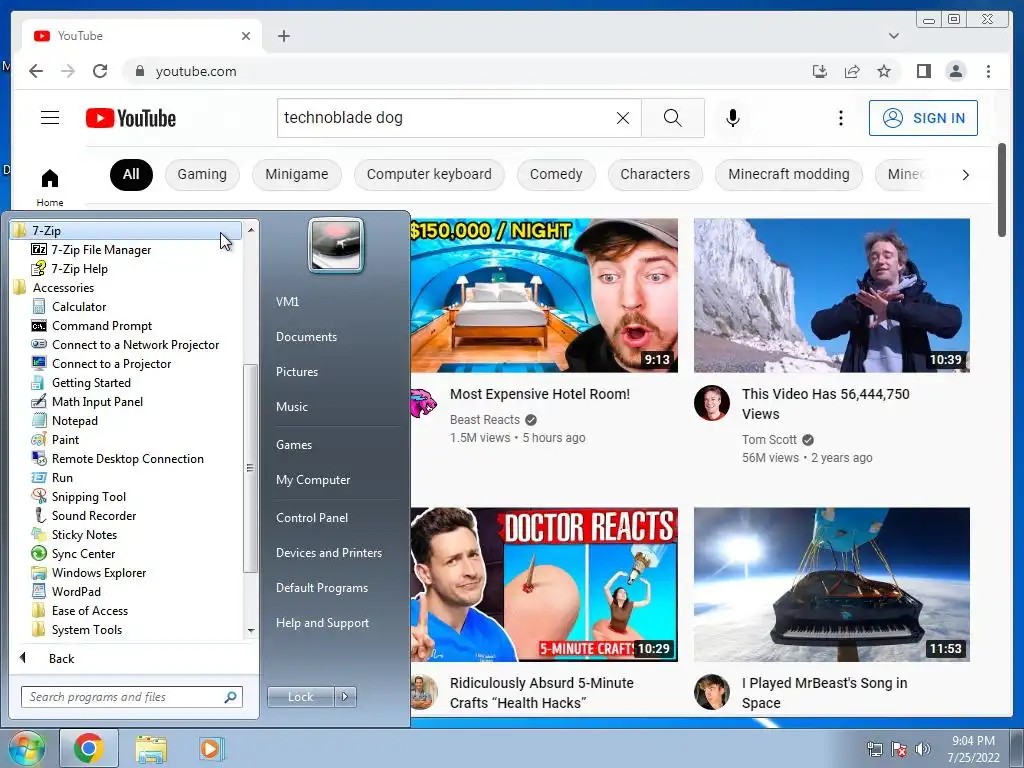The image size is (1024, 768).
Task: Select the Comedy filter chip
Action: (x=556, y=174)
